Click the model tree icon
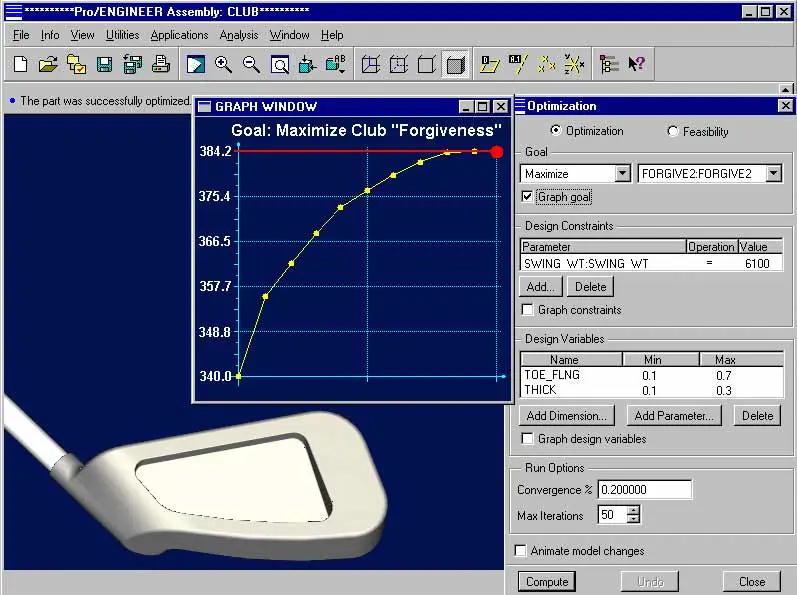The width and height of the screenshot is (797, 595). (609, 65)
